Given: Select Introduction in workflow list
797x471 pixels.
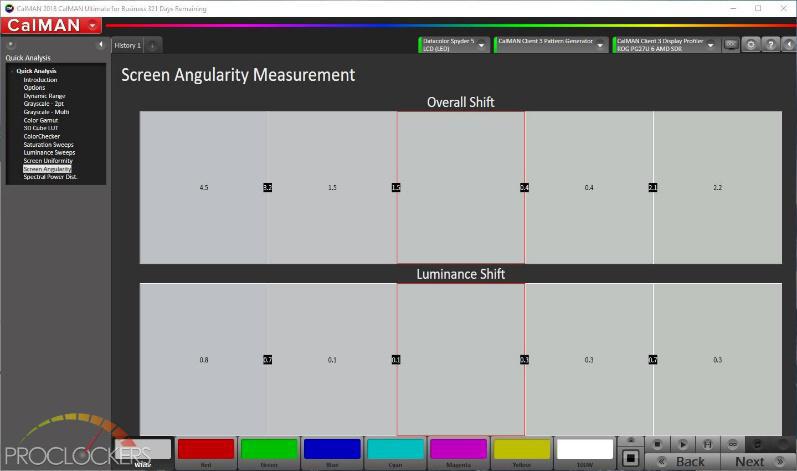Looking at the screenshot, I should (40, 80).
